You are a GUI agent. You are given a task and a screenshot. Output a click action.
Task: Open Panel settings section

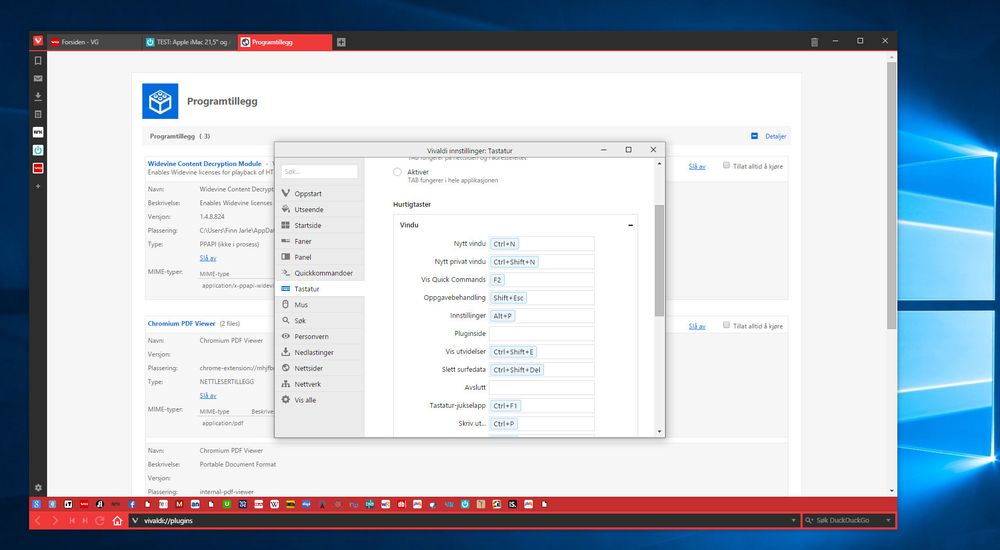(x=320, y=257)
